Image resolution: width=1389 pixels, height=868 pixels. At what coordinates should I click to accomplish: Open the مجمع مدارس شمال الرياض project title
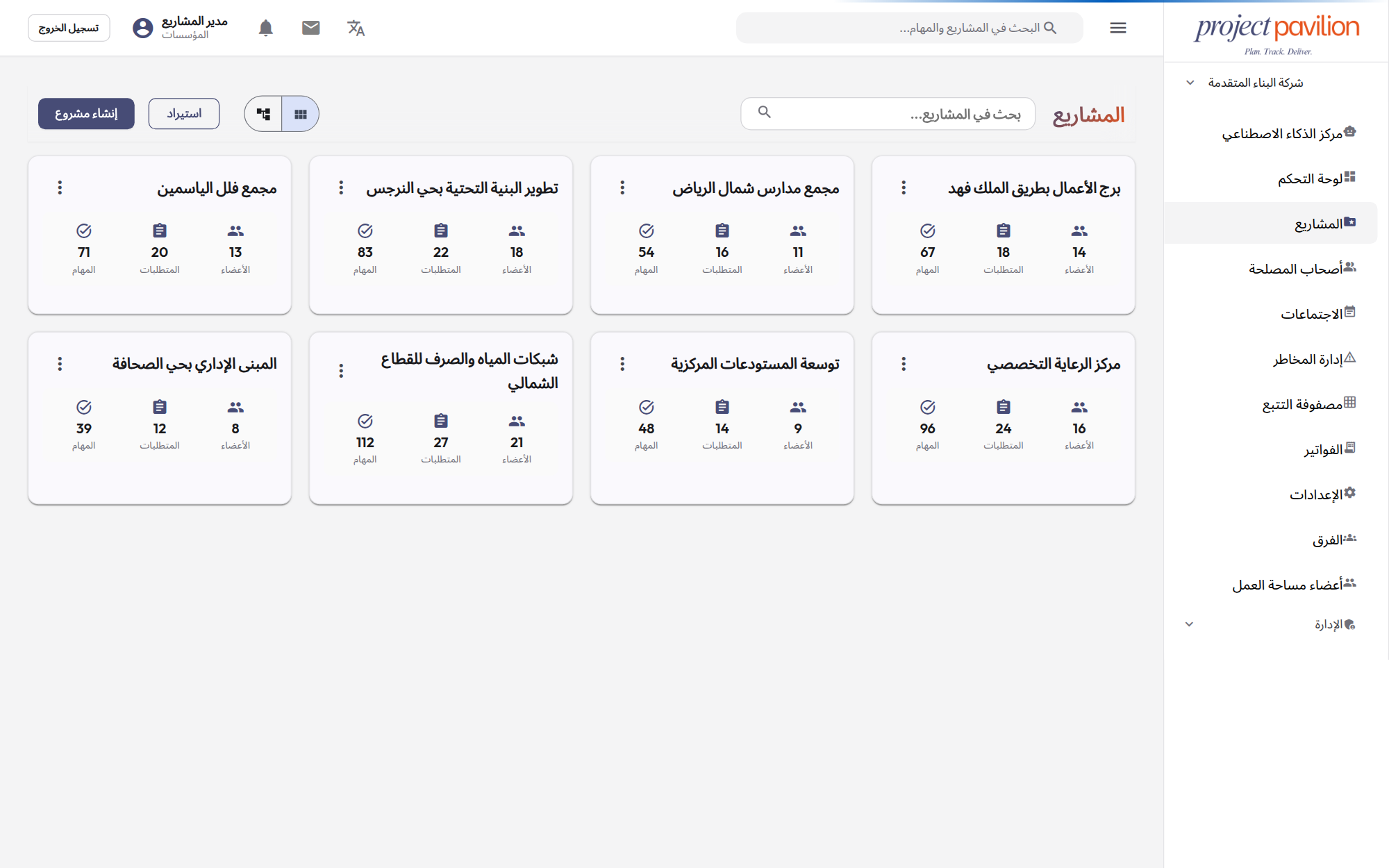756,188
